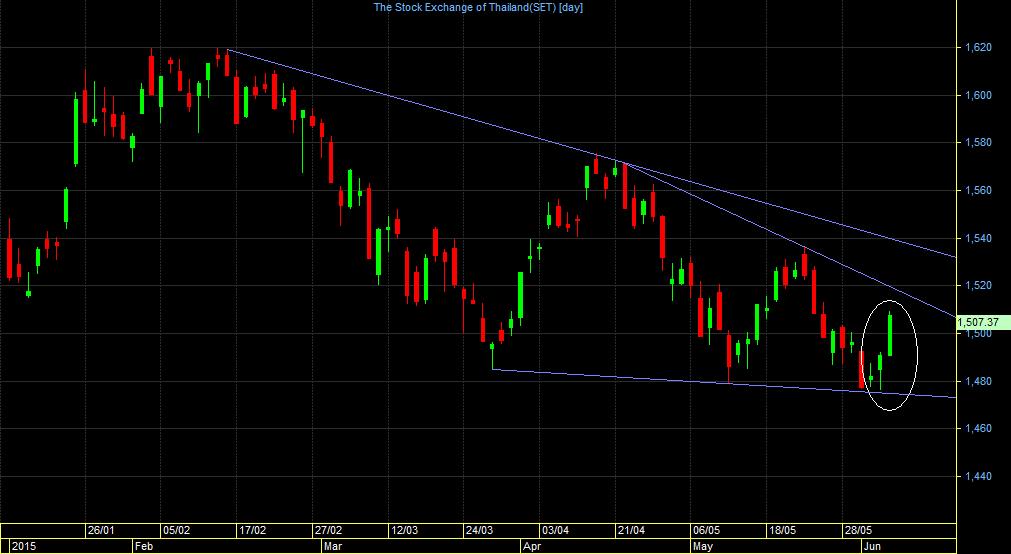
Task: Click the Mar month label
Action: tap(333, 546)
